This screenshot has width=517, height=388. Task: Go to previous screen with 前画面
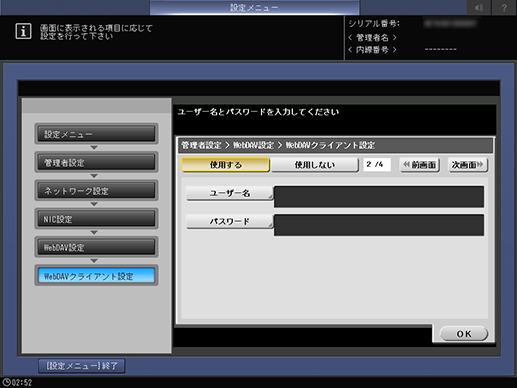[x=420, y=165]
